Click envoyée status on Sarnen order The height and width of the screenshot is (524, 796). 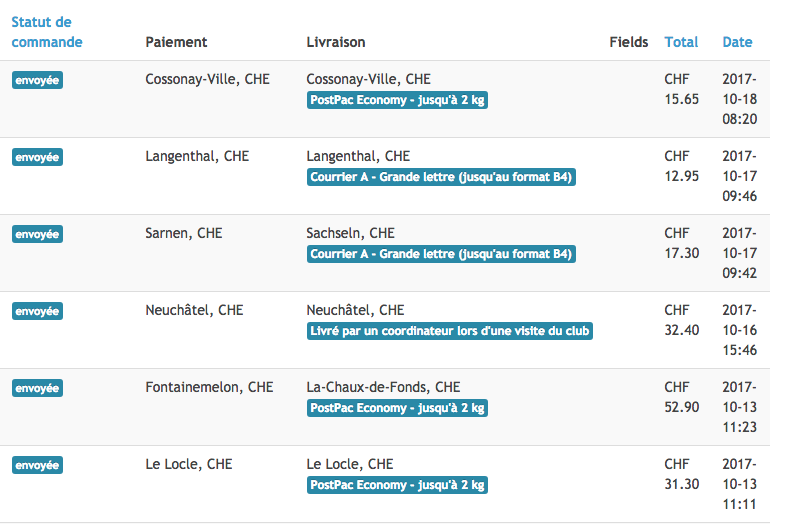37,234
